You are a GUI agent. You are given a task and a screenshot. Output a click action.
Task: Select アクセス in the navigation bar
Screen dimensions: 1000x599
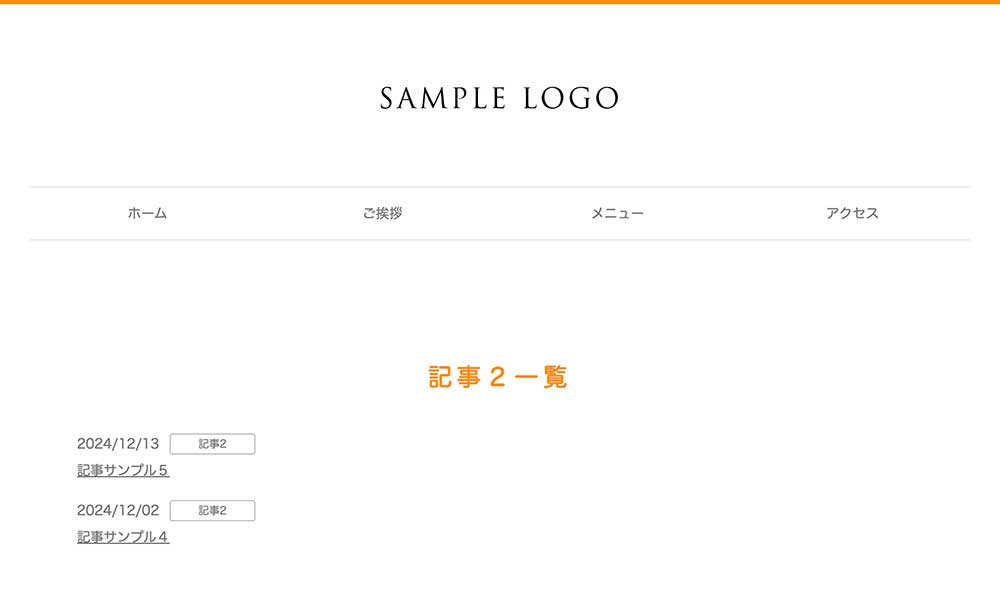point(852,213)
